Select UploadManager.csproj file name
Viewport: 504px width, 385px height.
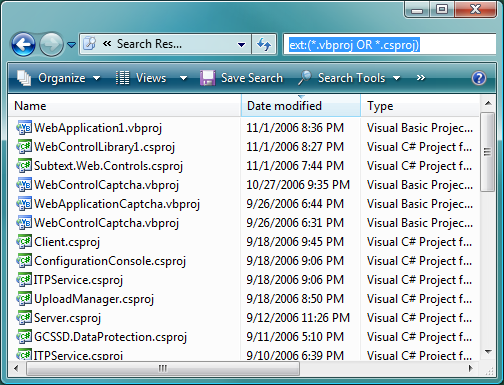pyautogui.click(x=94, y=299)
